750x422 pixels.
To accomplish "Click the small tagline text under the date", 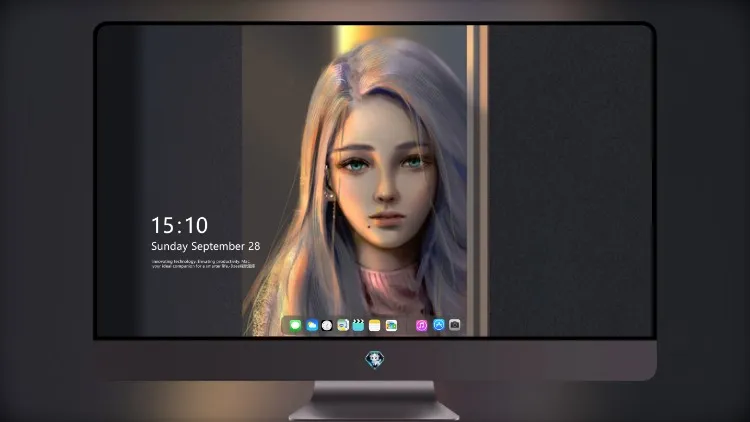I will coord(203,264).
